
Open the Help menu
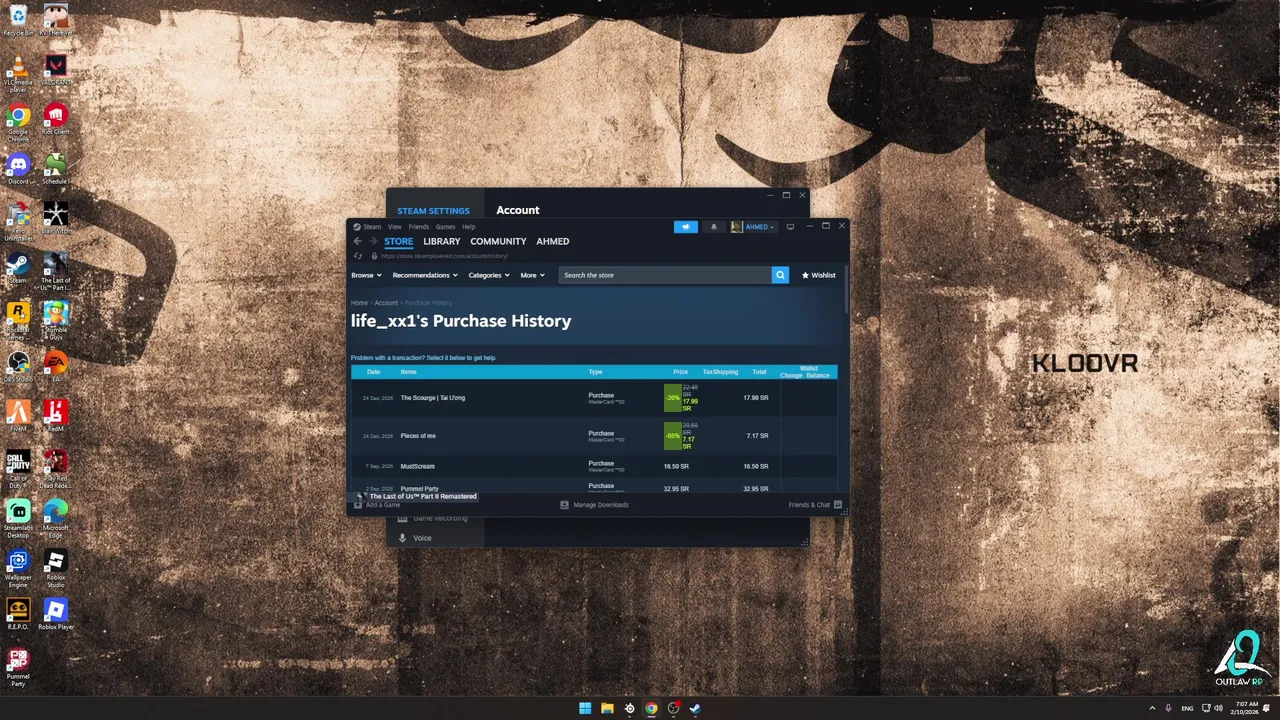tap(468, 227)
